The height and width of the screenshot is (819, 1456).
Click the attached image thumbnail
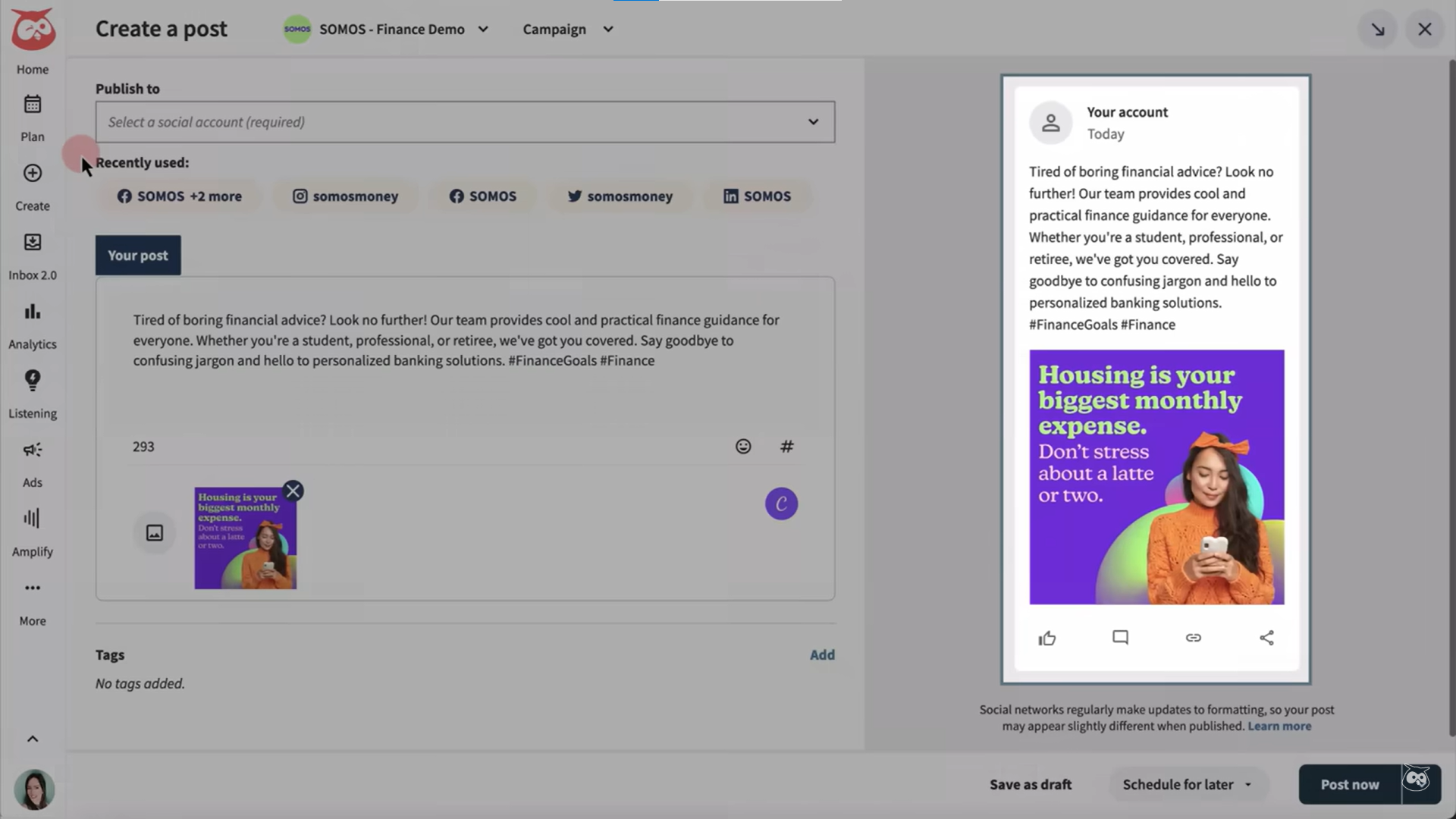[x=246, y=538]
